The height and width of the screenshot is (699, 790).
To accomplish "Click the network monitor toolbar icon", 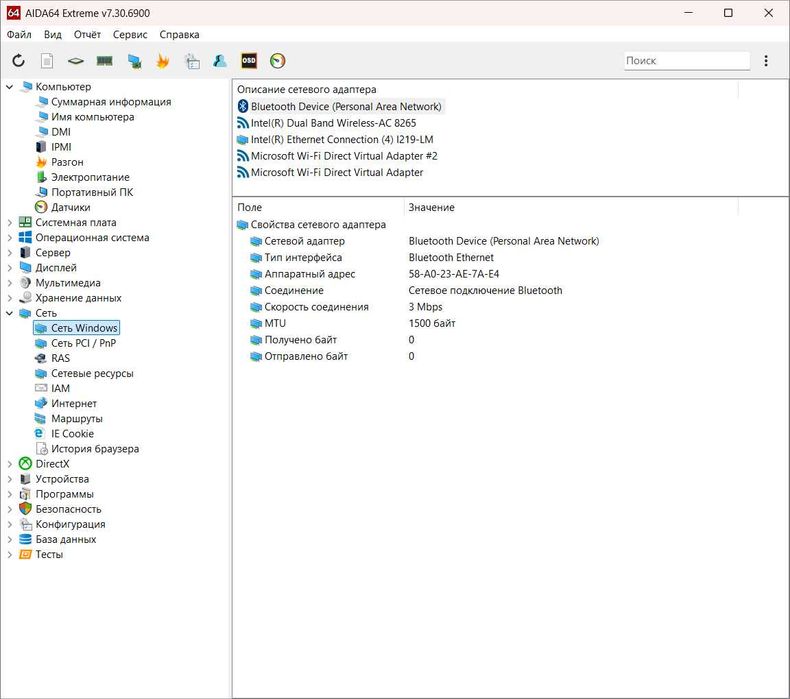I will (134, 61).
